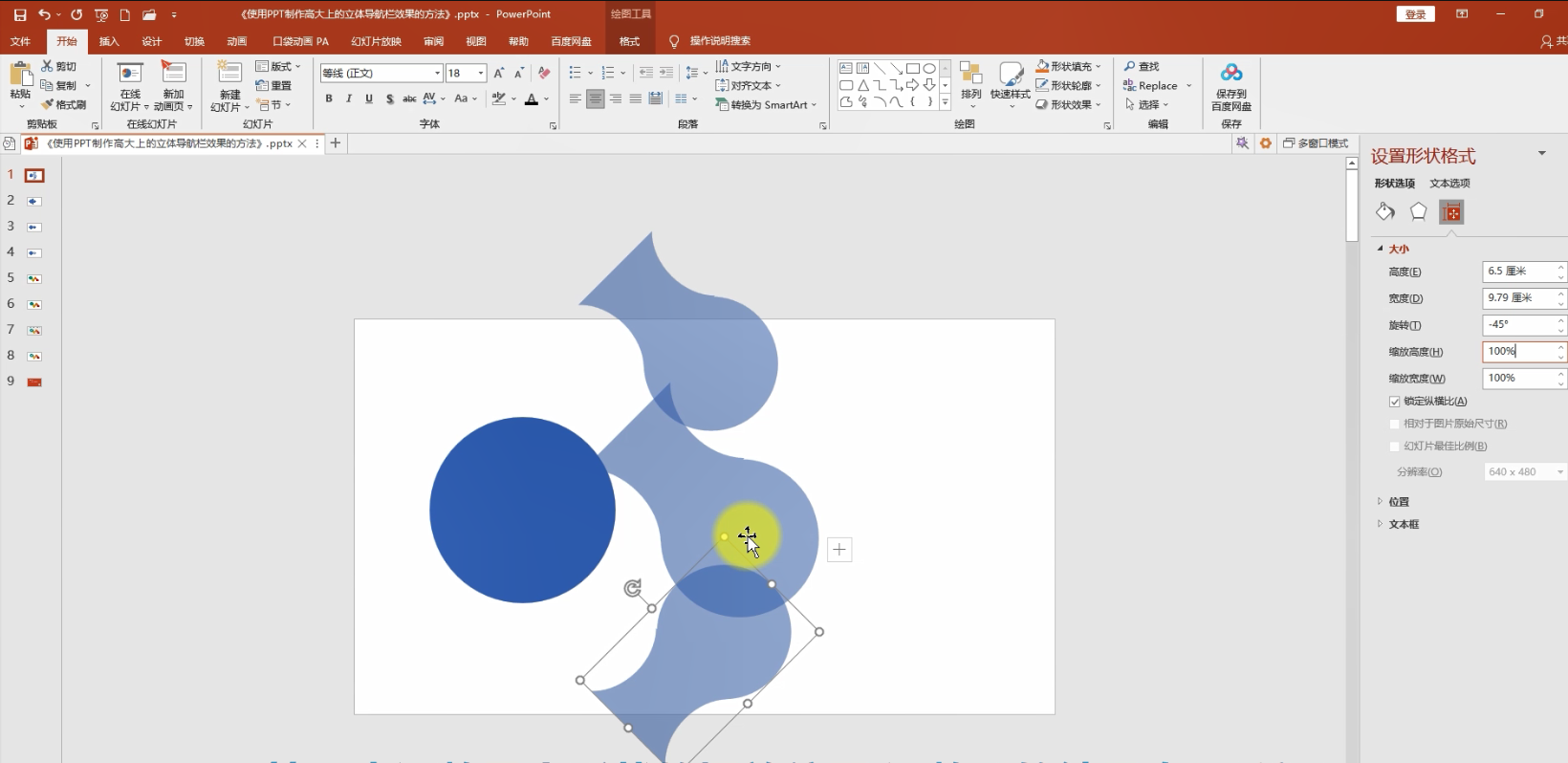Click the Format Painter (格式刷)

coord(64,104)
